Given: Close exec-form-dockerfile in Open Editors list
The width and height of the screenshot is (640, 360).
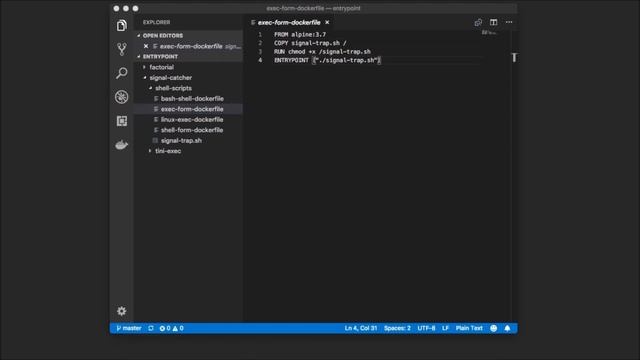Looking at the screenshot, I should coord(146,46).
